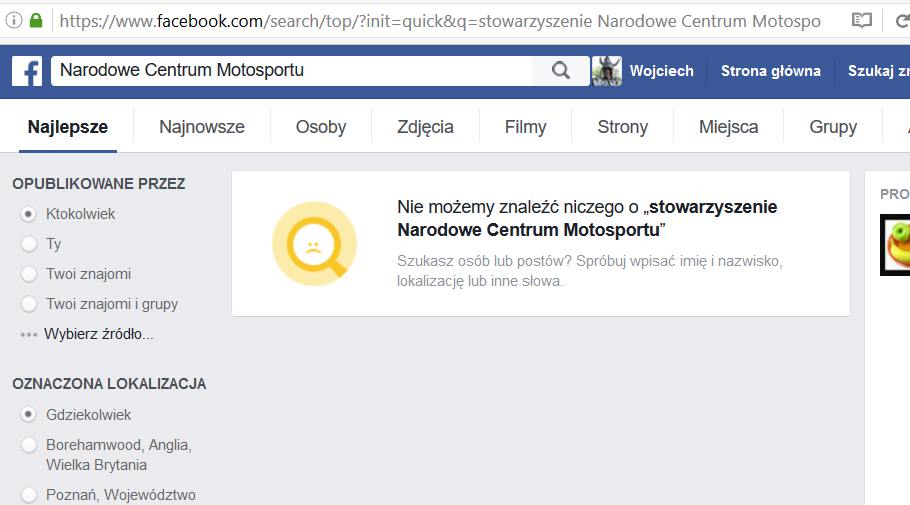Switch to the Najnowsze tab
Screen dimensions: 910x505
coord(202,127)
